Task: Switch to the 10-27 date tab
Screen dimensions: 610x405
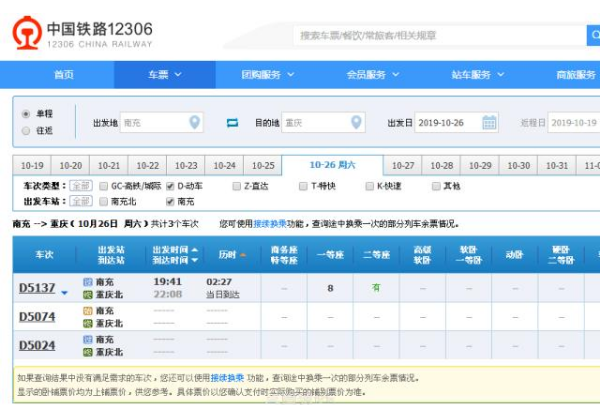Action: tap(403, 166)
